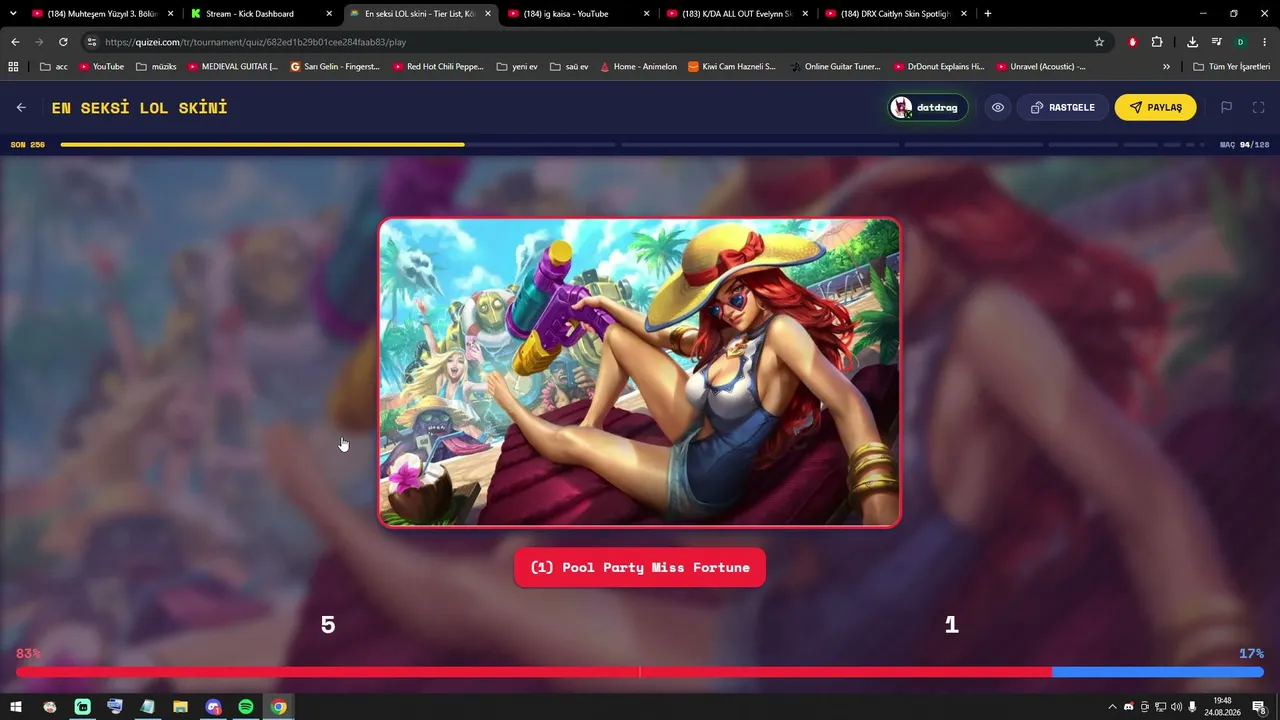Viewport: 1280px width, 720px height.
Task: Enter fullscreen using the quiz fullscreen icon
Action: 1259,107
